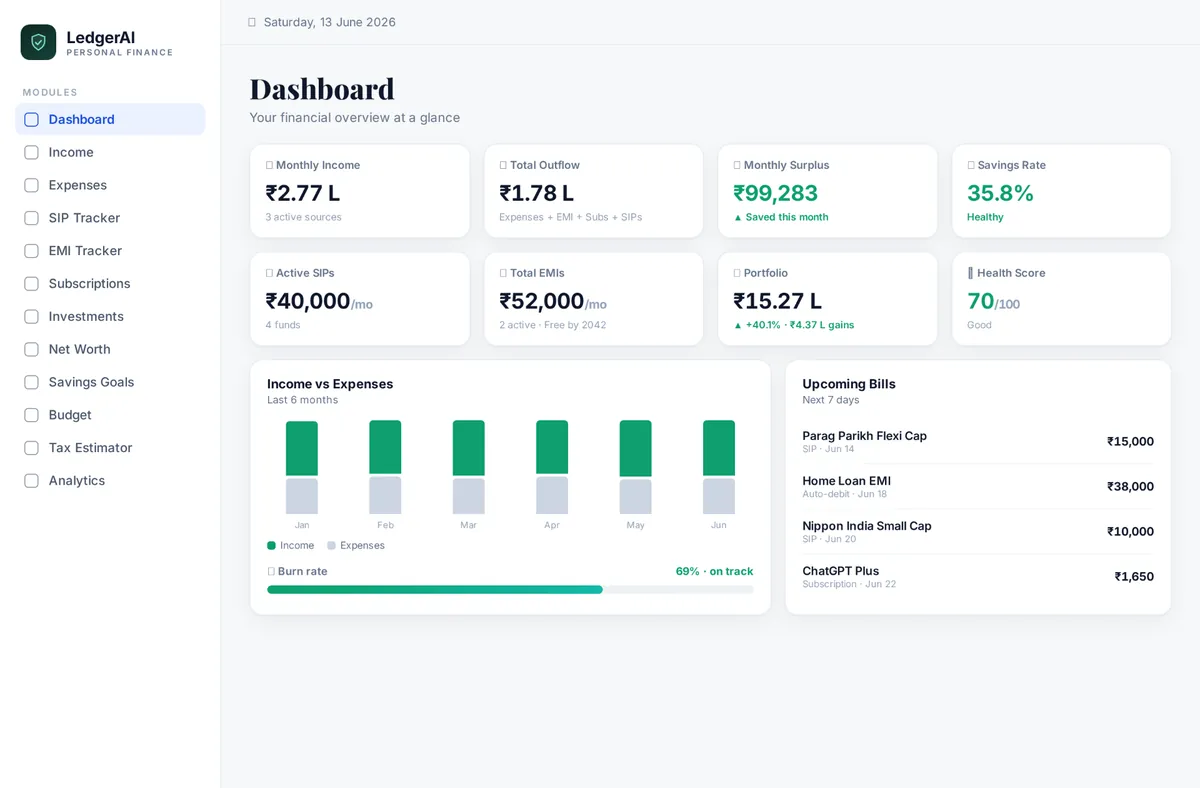Screen dimensions: 1200x788
Task: Go to the Expenses module
Action: click(x=110, y=185)
